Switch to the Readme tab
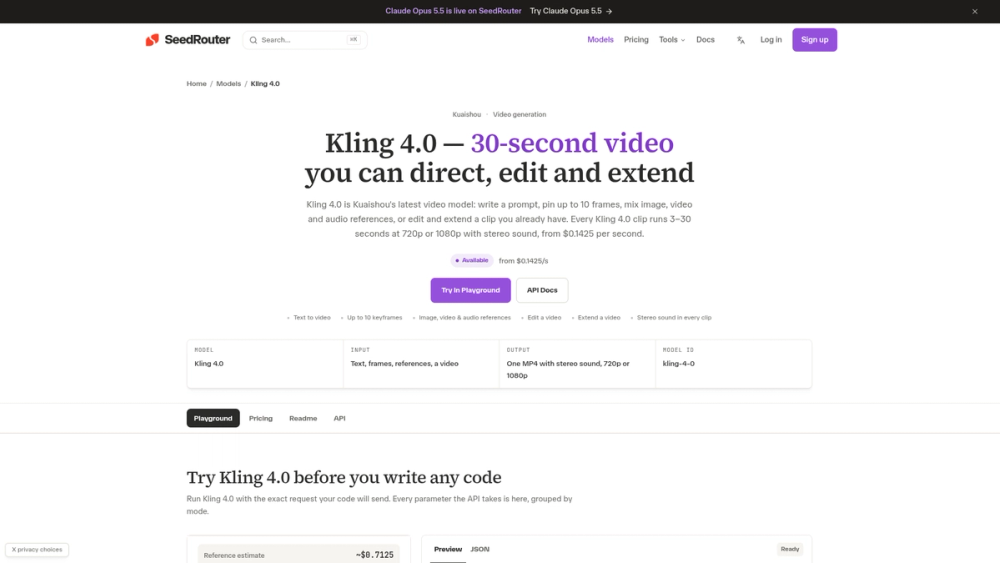The width and height of the screenshot is (1000, 563). pyautogui.click(x=303, y=418)
